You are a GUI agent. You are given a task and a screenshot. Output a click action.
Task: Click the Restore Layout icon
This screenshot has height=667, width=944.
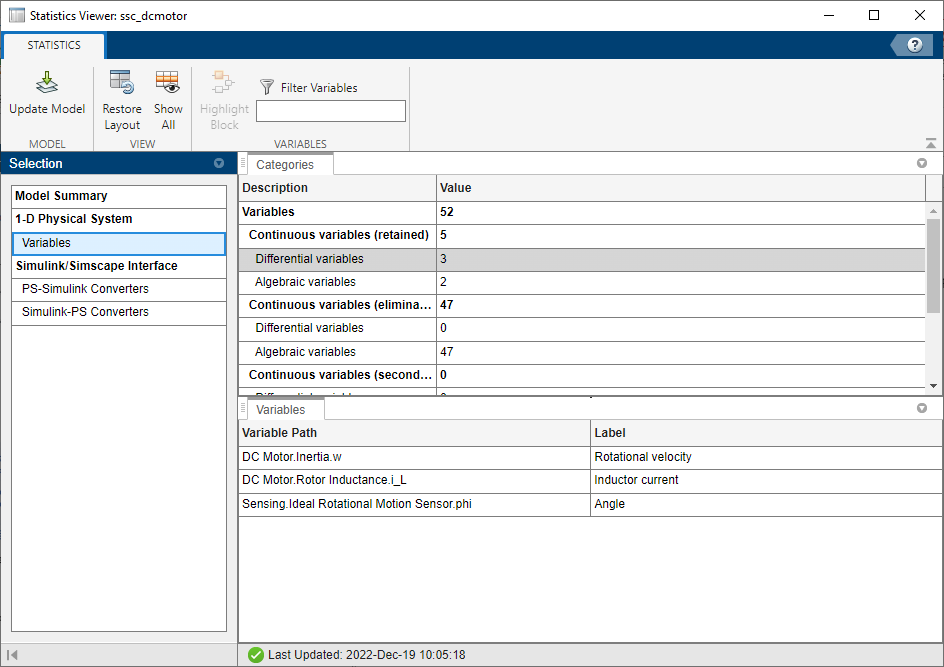pyautogui.click(x=122, y=83)
